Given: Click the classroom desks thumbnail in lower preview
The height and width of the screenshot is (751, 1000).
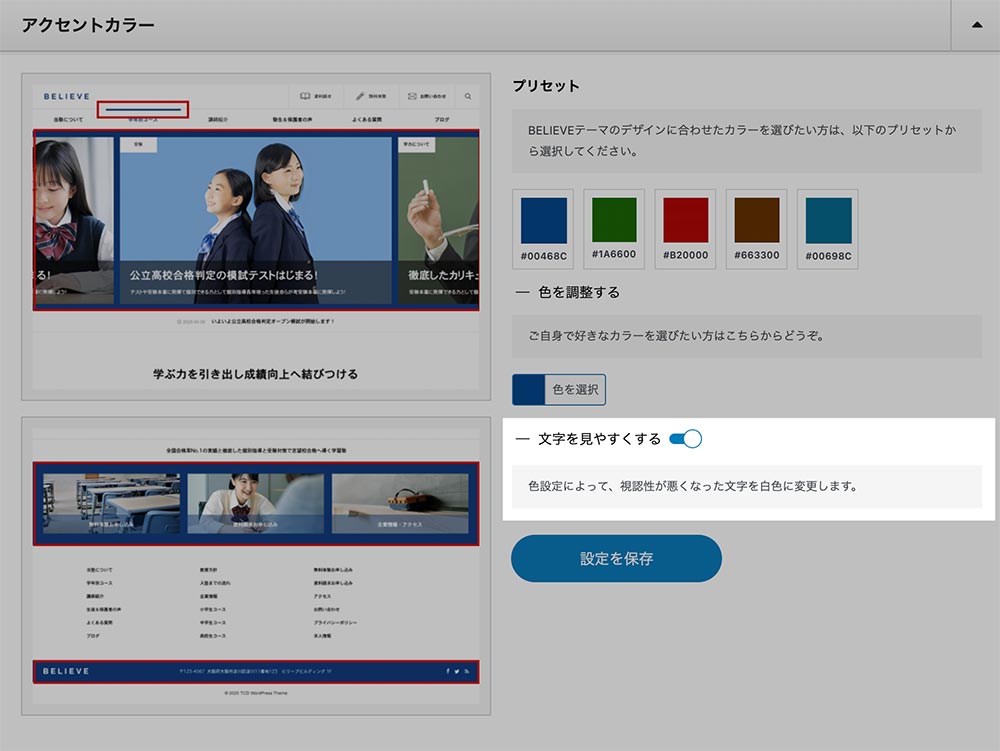Looking at the screenshot, I should click(111, 503).
